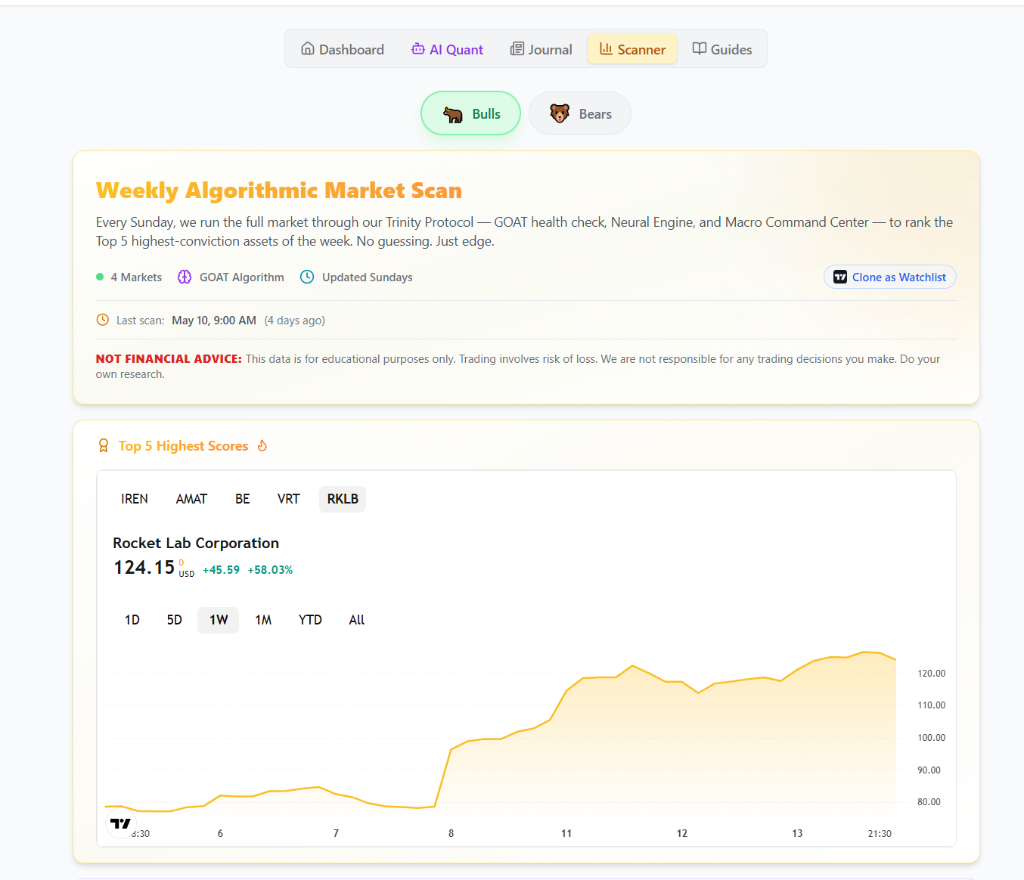
Task: Click the 'GOAT Algorithm' label
Action: 242,277
